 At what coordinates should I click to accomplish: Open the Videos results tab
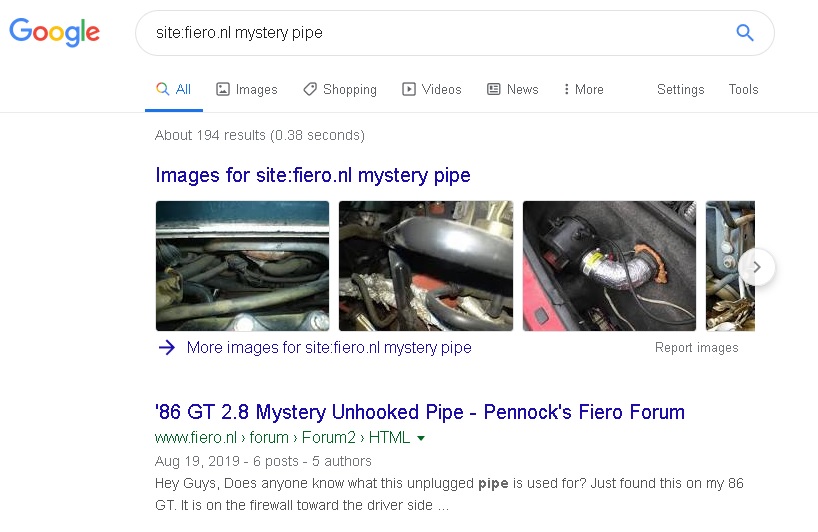[x=432, y=89]
